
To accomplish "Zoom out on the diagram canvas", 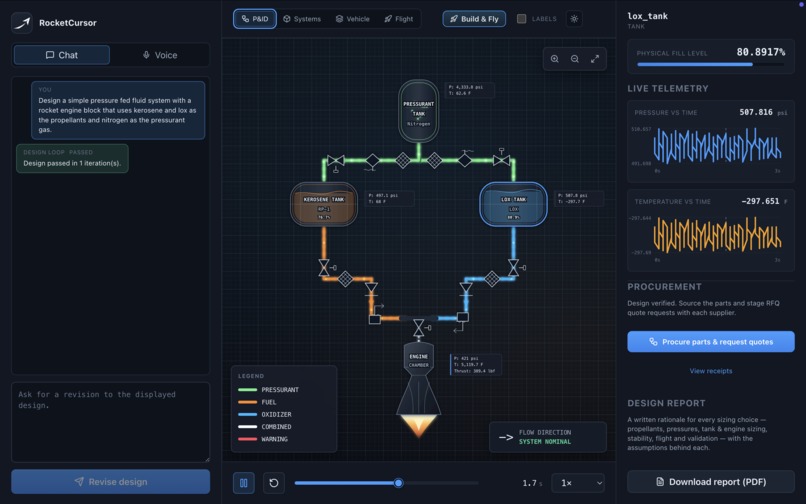I will pyautogui.click(x=575, y=59).
